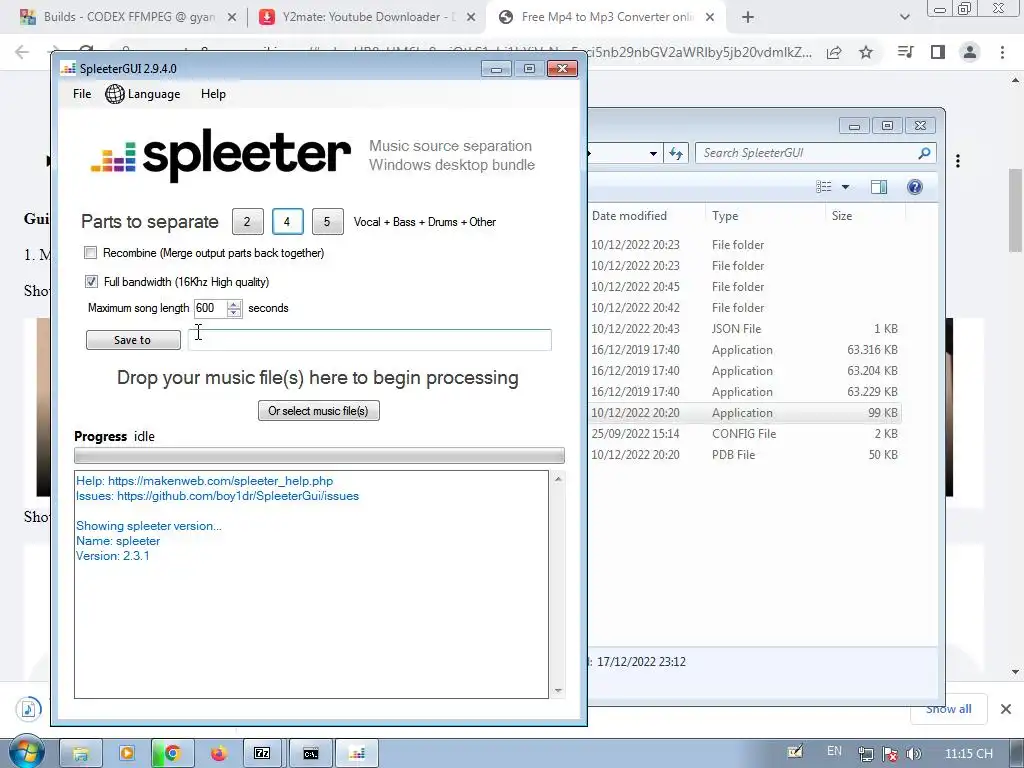Screen dimensions: 1024x768
Task: Select 4 parts to separate
Action: (x=287, y=221)
